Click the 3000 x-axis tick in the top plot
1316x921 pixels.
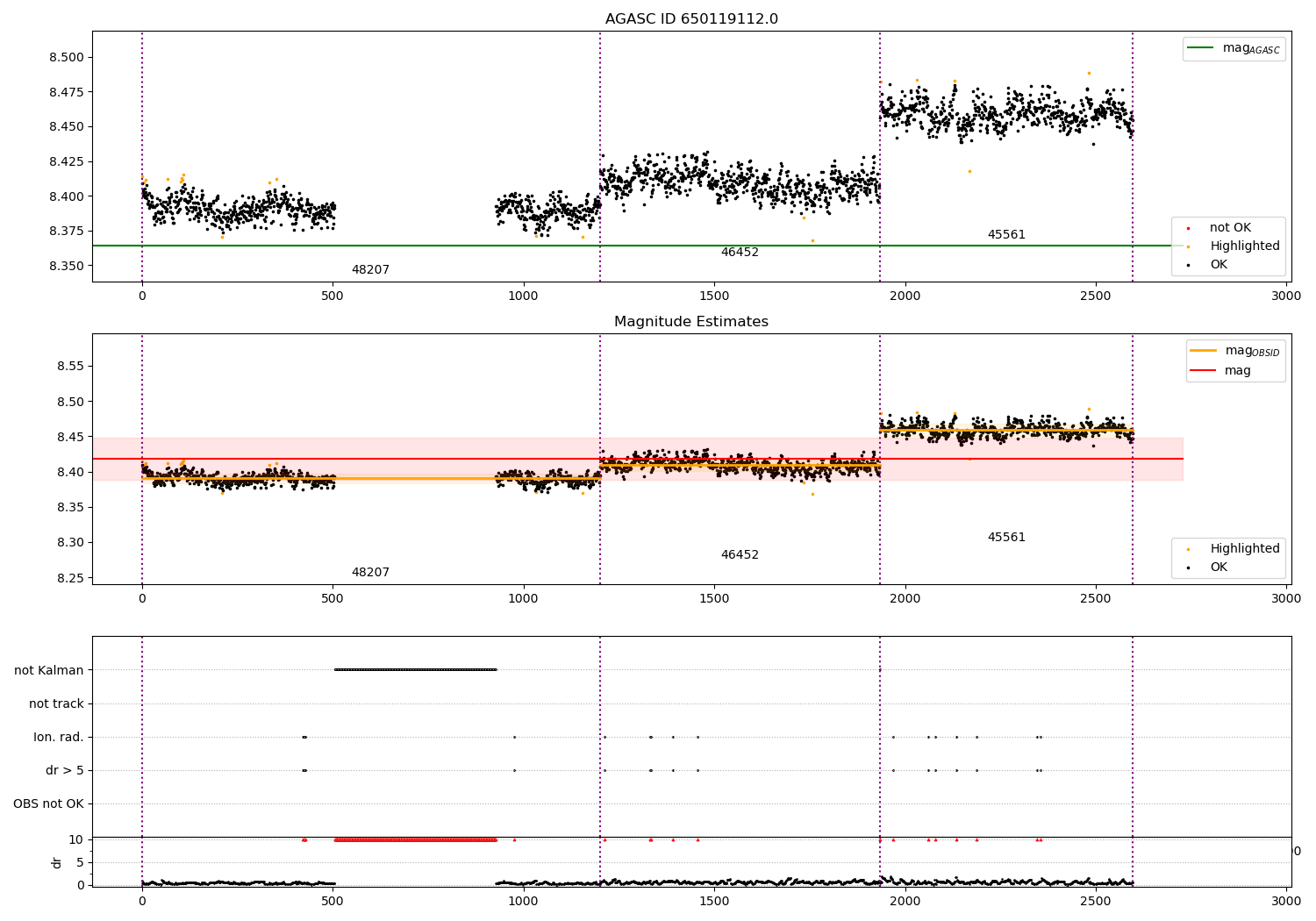(1286, 296)
